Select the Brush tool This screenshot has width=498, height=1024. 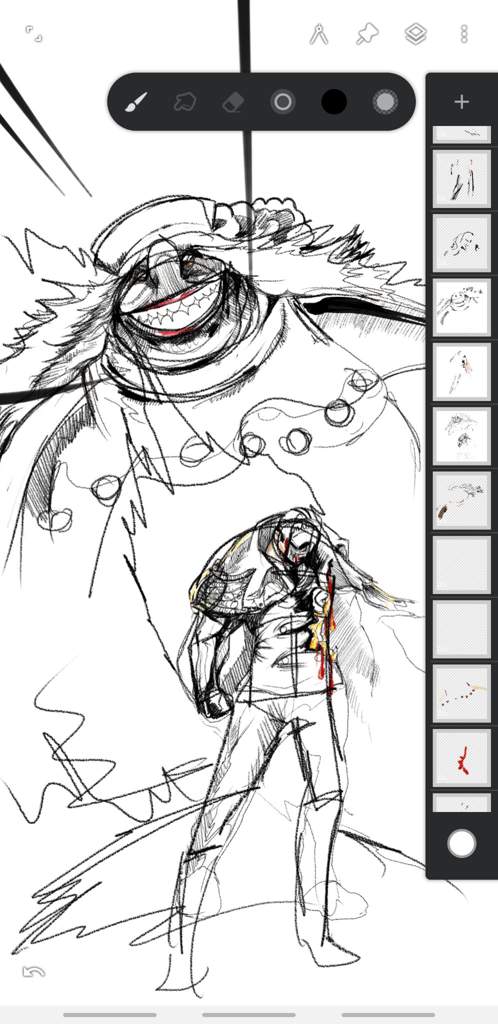(136, 102)
